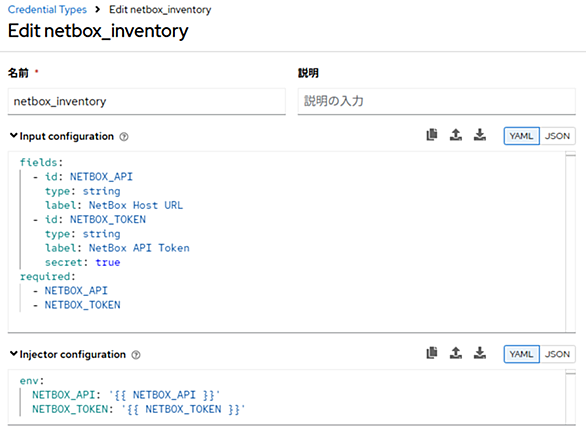Copy the Input configuration to clipboard
The width and height of the screenshot is (586, 434).
click(x=432, y=135)
